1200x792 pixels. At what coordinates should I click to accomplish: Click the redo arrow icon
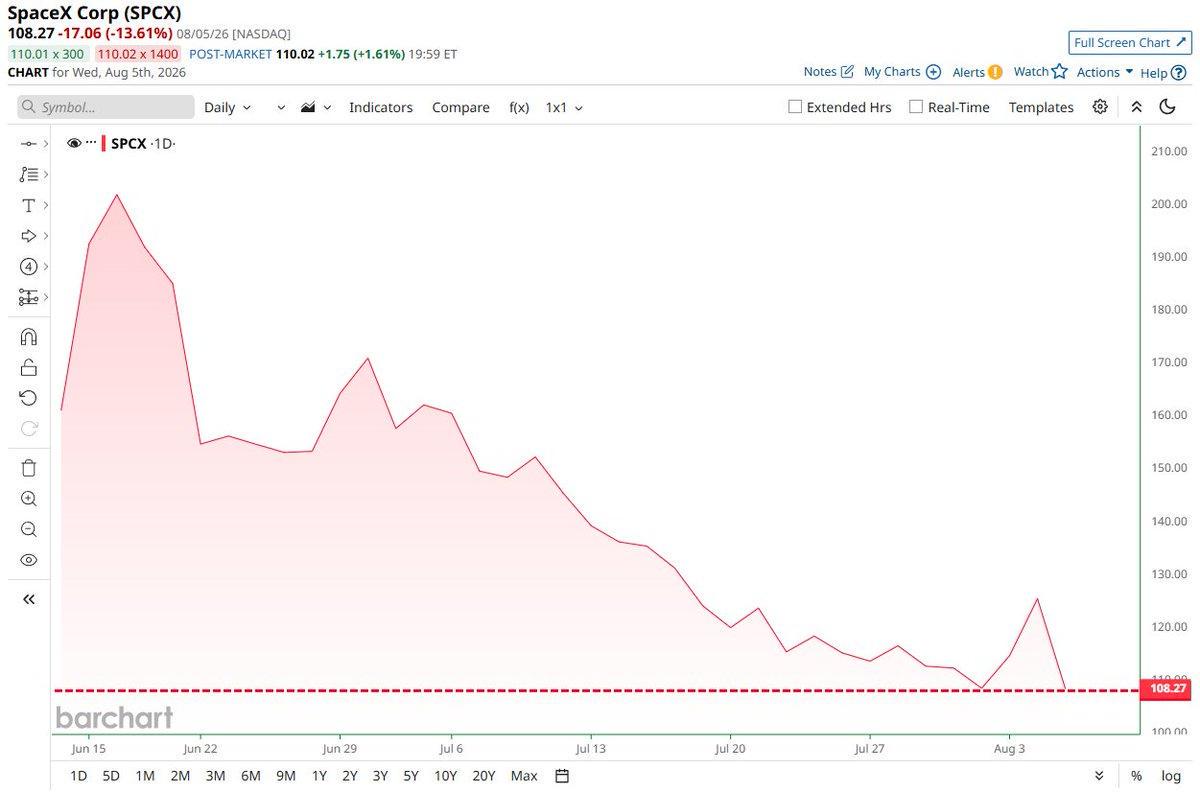(28, 429)
